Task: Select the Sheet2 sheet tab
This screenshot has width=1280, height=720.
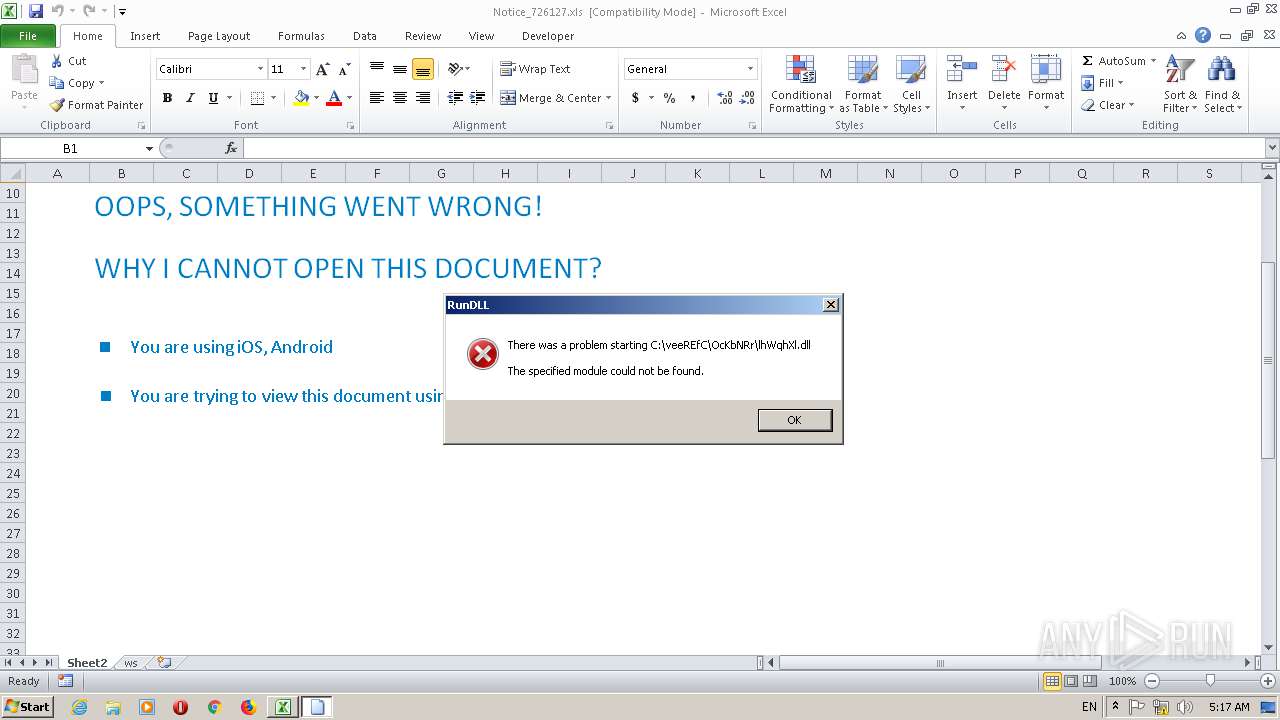Action: 87,663
